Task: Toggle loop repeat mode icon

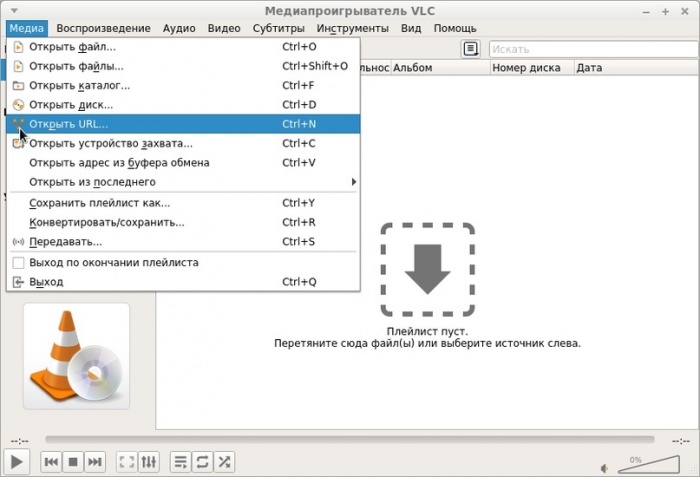Action: click(202, 461)
